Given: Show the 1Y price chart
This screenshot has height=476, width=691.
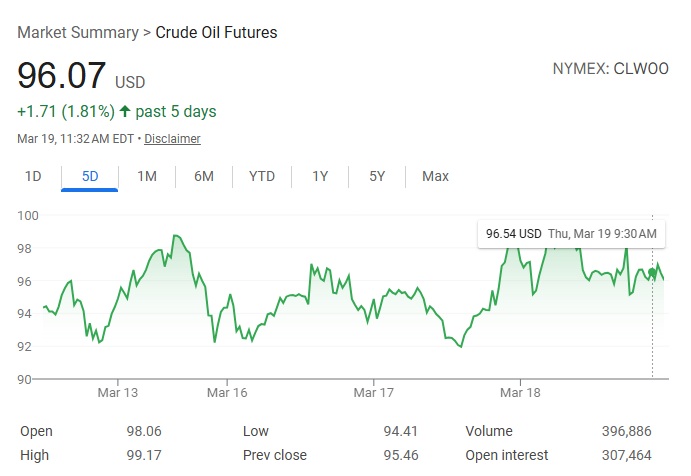Looking at the screenshot, I should click(320, 177).
